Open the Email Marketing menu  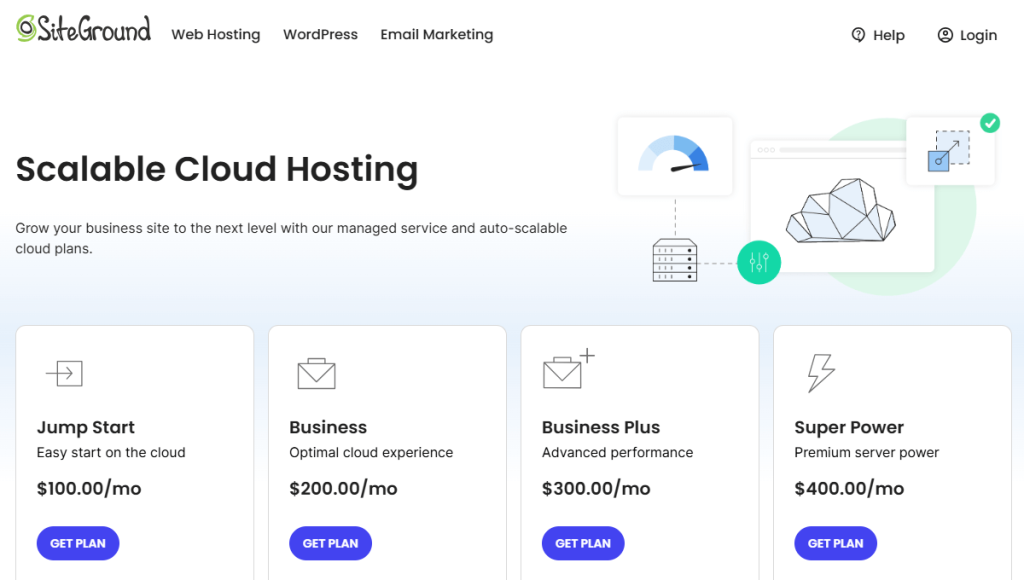point(437,35)
